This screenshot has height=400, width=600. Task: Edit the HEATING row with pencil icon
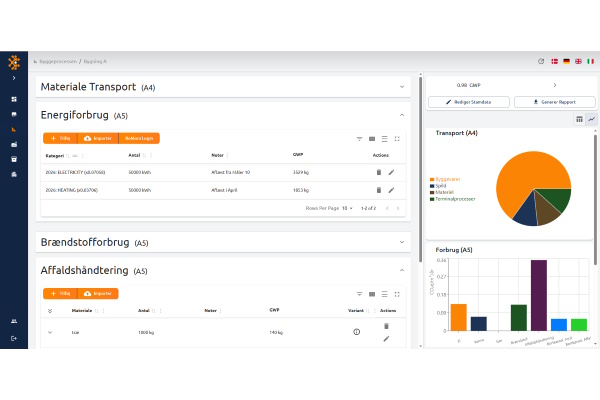pos(391,189)
